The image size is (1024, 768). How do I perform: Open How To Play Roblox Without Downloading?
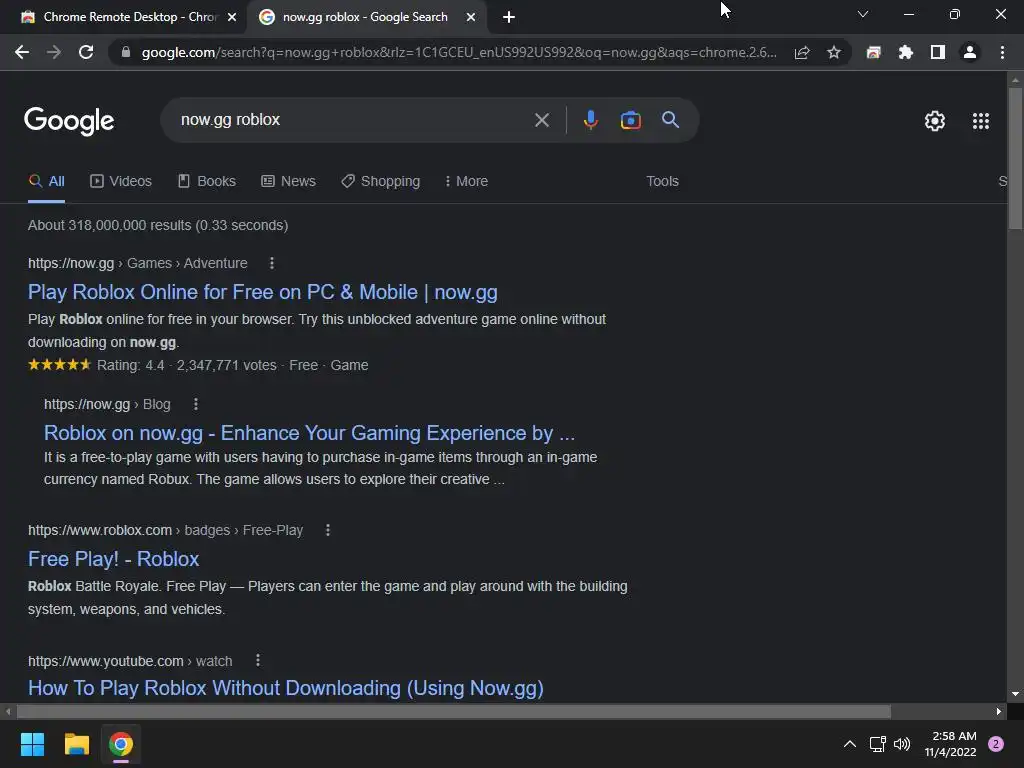[285, 688]
